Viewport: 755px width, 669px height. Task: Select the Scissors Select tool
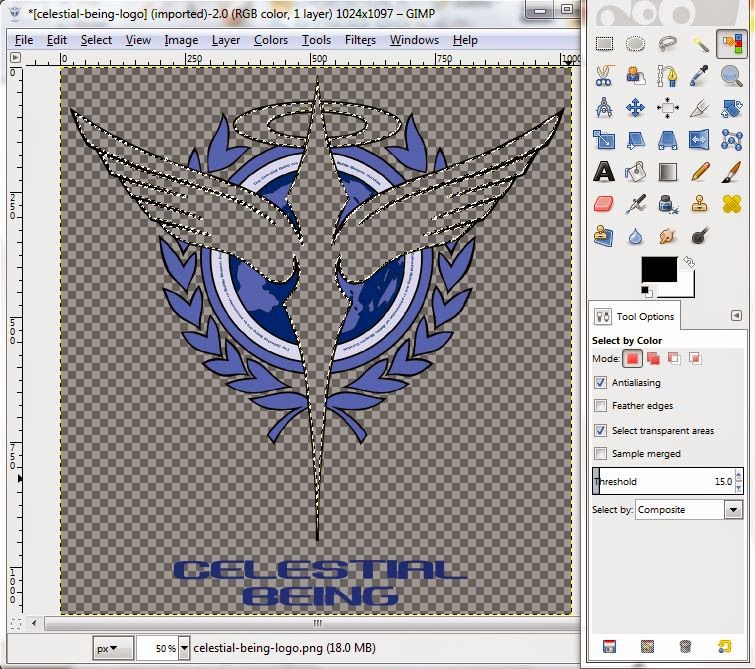click(604, 76)
